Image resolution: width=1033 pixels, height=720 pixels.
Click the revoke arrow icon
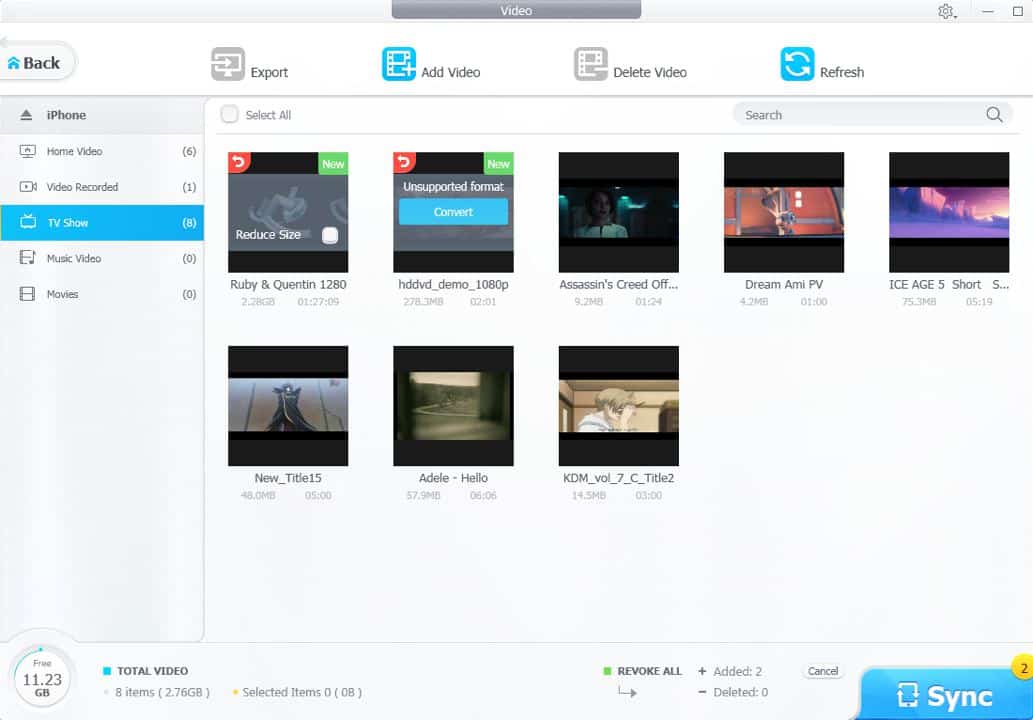pyautogui.click(x=627, y=692)
